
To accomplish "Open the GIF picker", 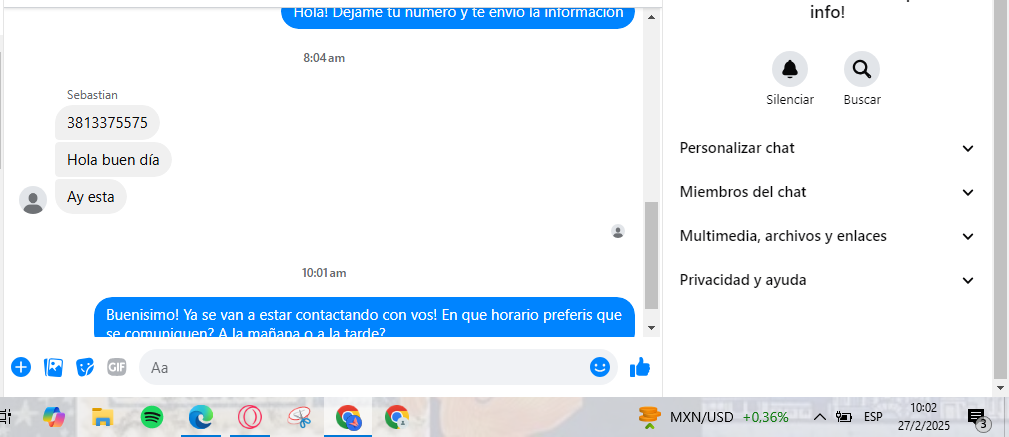I will click(116, 367).
